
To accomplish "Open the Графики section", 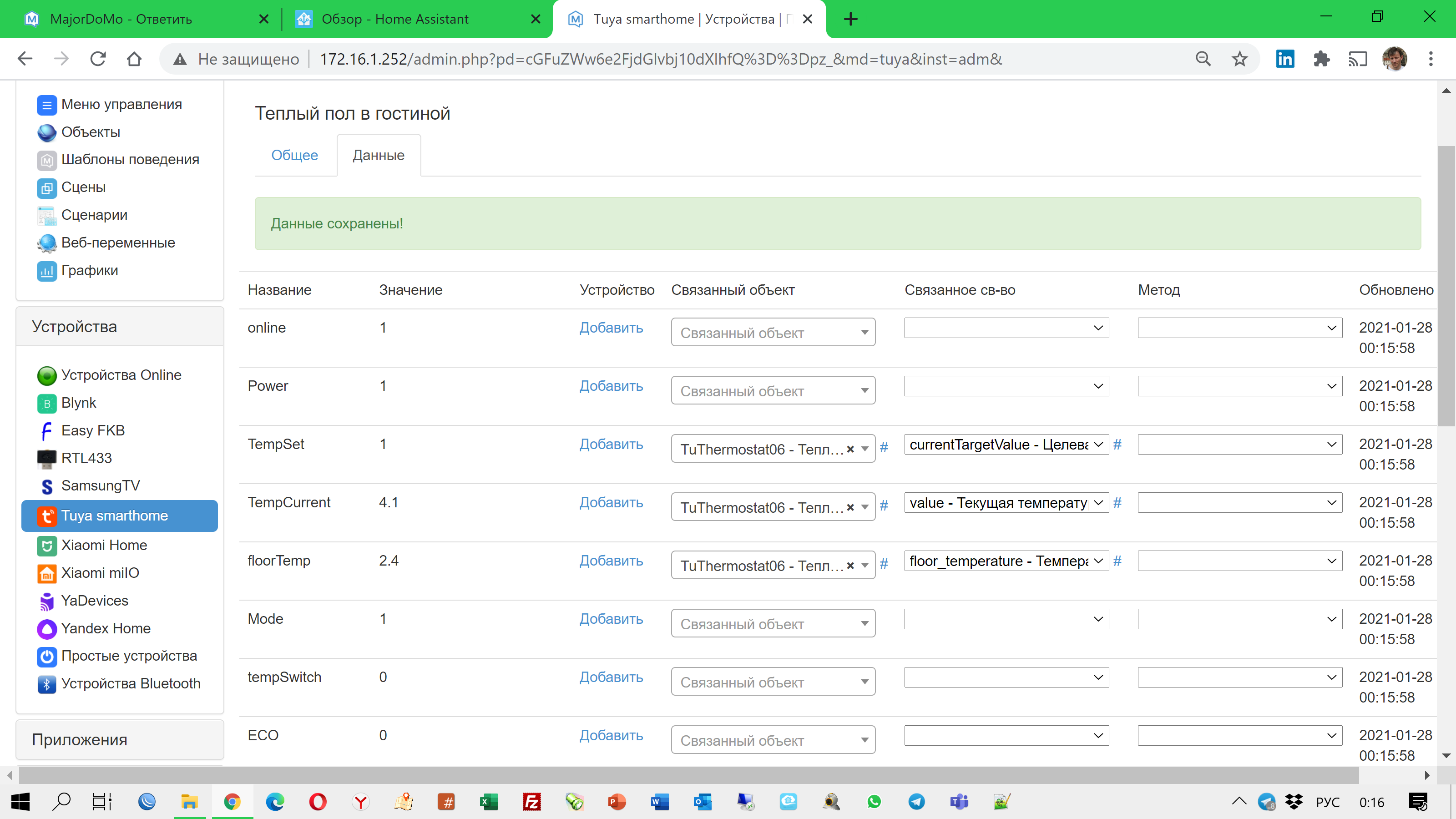I will pos(88,270).
